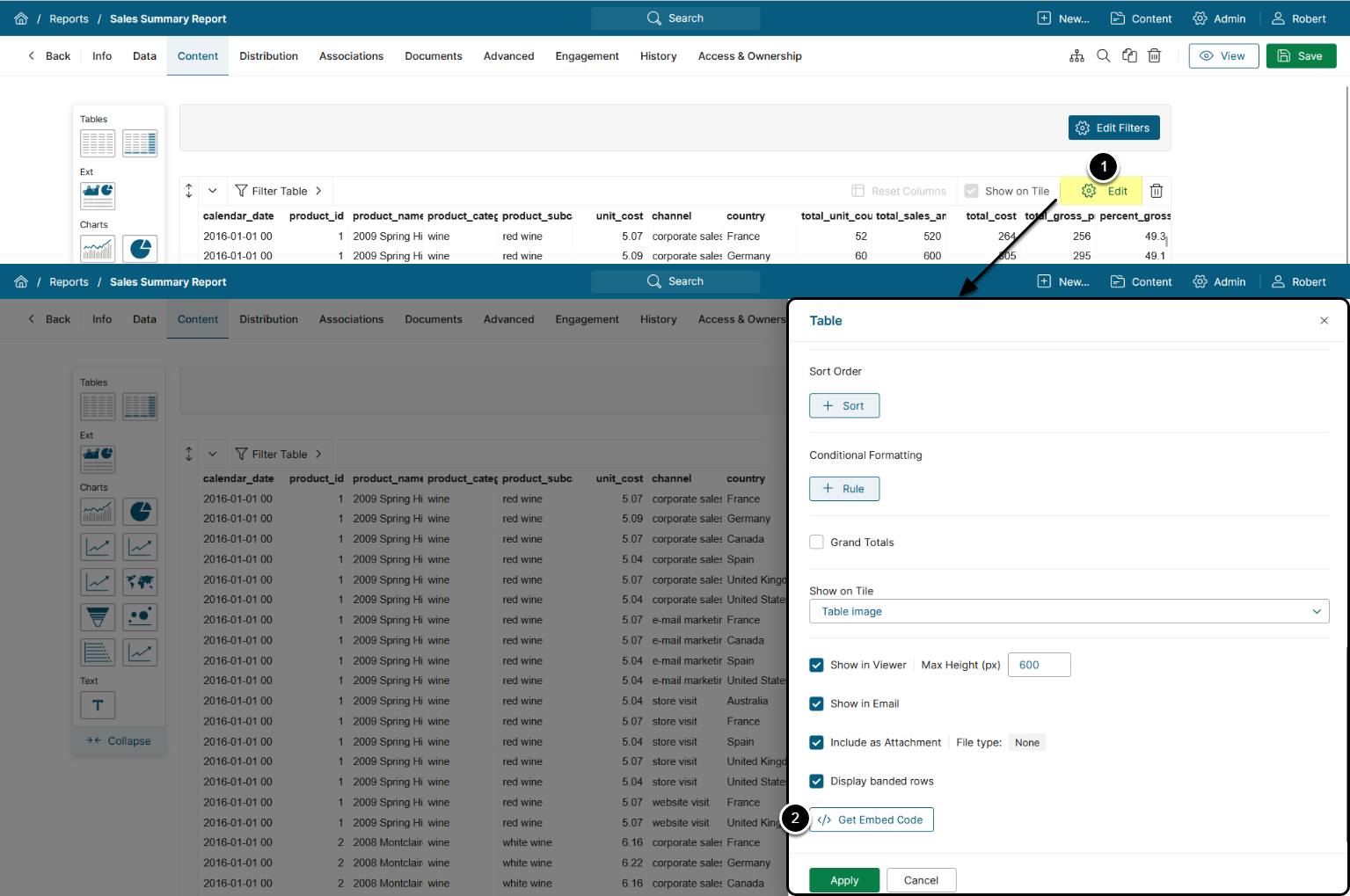Open the Engagement tab in the topmost tab bar
The width and height of the screenshot is (1350, 896).
coord(587,56)
